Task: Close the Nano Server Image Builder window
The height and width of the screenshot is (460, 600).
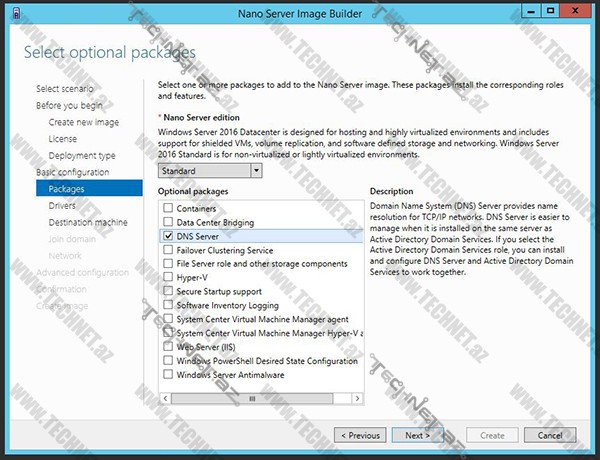Action: click(575, 11)
